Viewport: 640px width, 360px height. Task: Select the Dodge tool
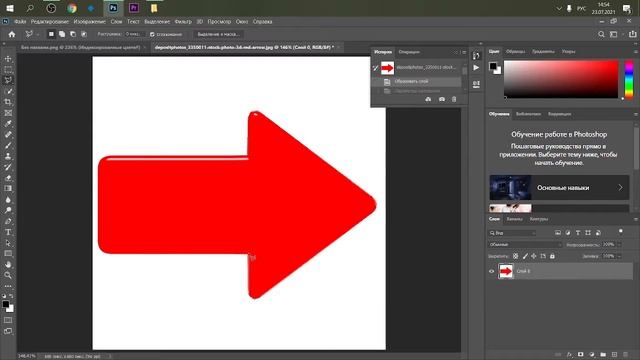click(8, 210)
